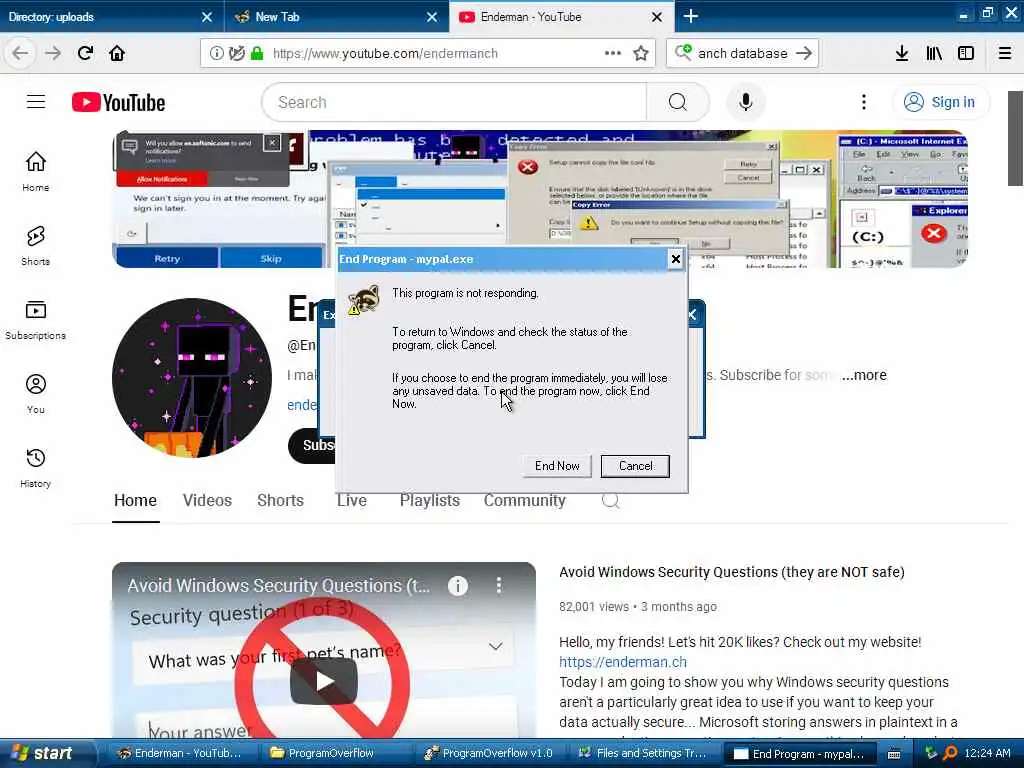The image size is (1024, 768).
Task: Close the 'New Tab' browser tab
Action: 432,17
